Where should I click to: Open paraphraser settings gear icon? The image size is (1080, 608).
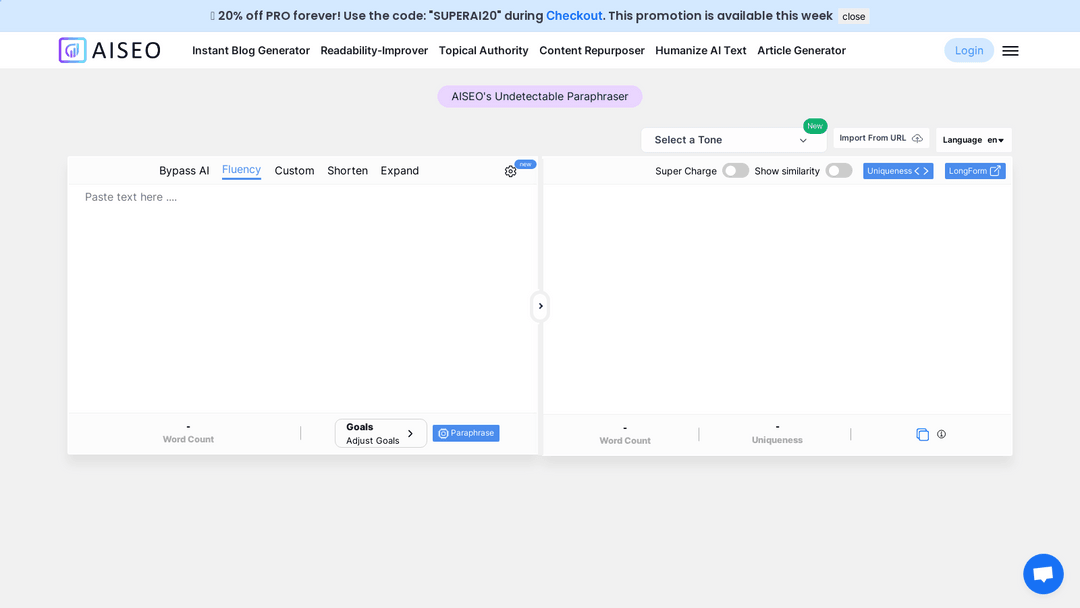click(510, 171)
